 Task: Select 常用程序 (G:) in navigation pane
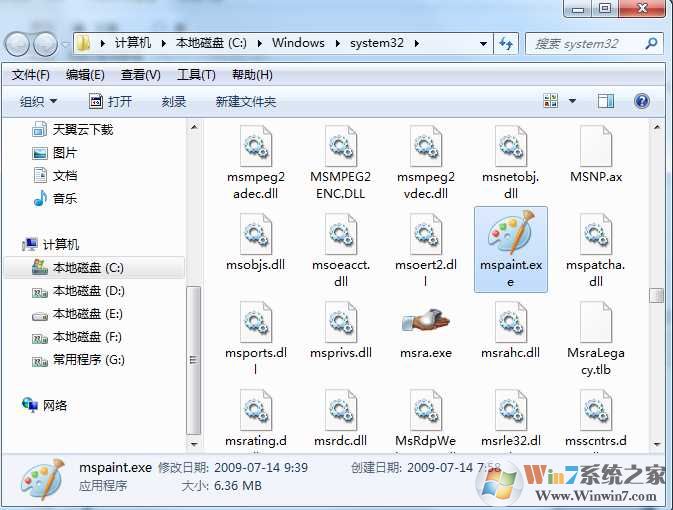79,360
